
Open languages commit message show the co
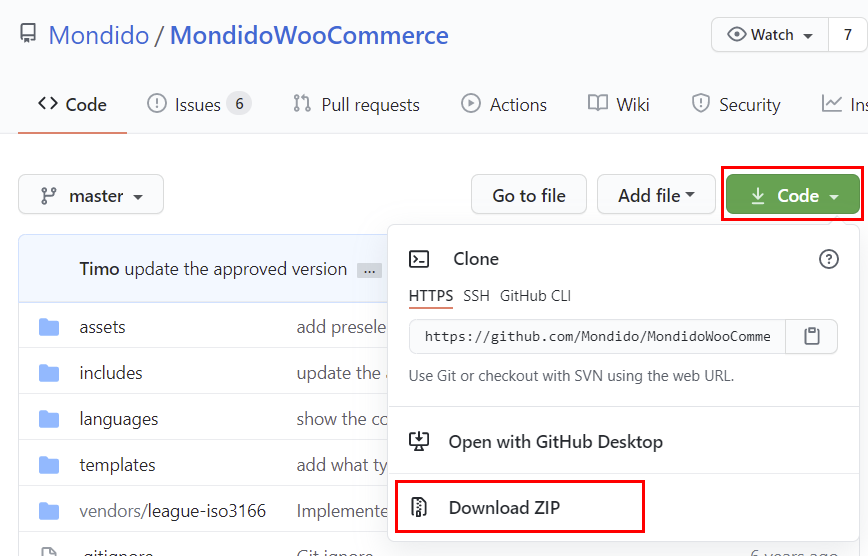[342, 419]
